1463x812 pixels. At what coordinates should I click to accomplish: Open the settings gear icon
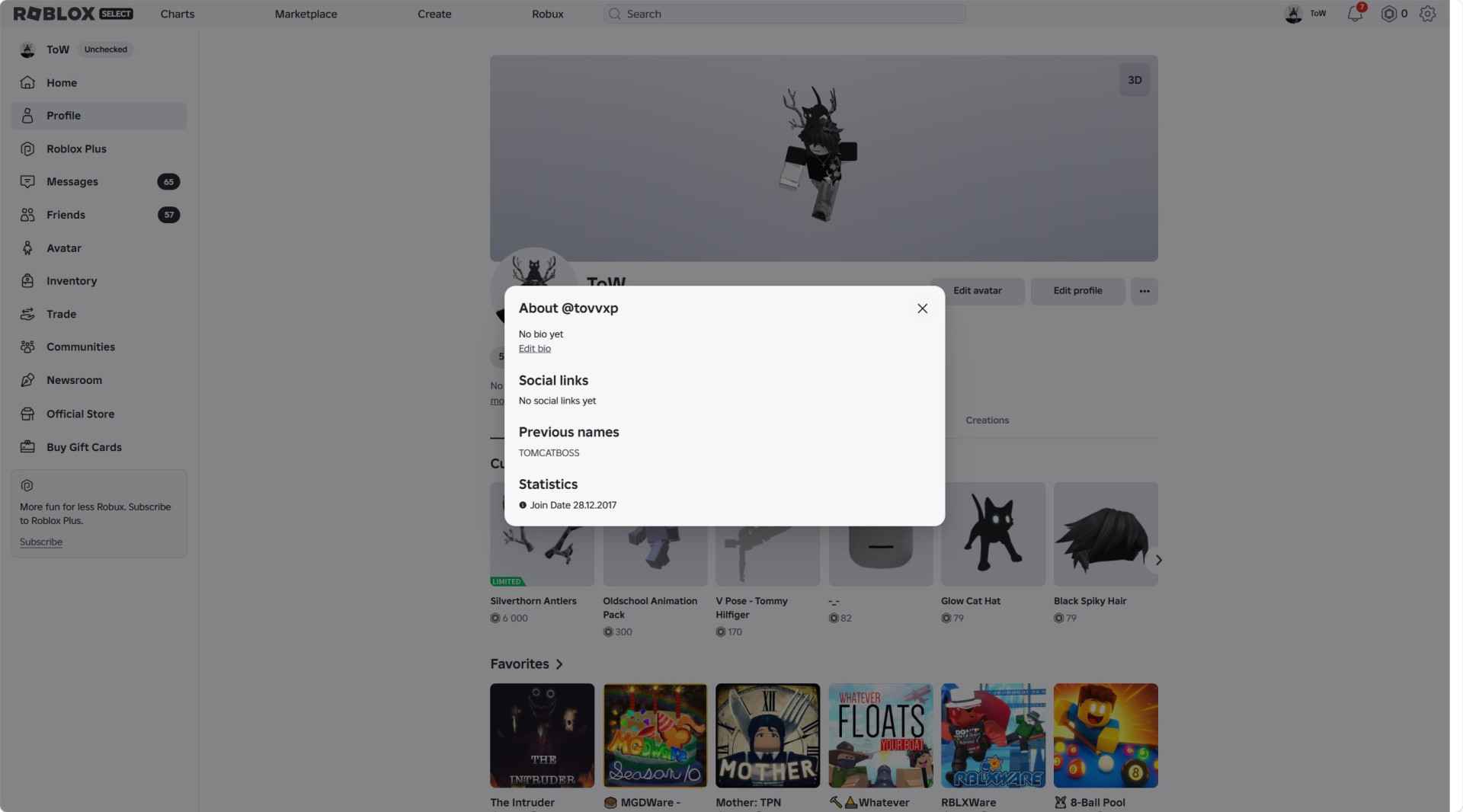(x=1428, y=14)
